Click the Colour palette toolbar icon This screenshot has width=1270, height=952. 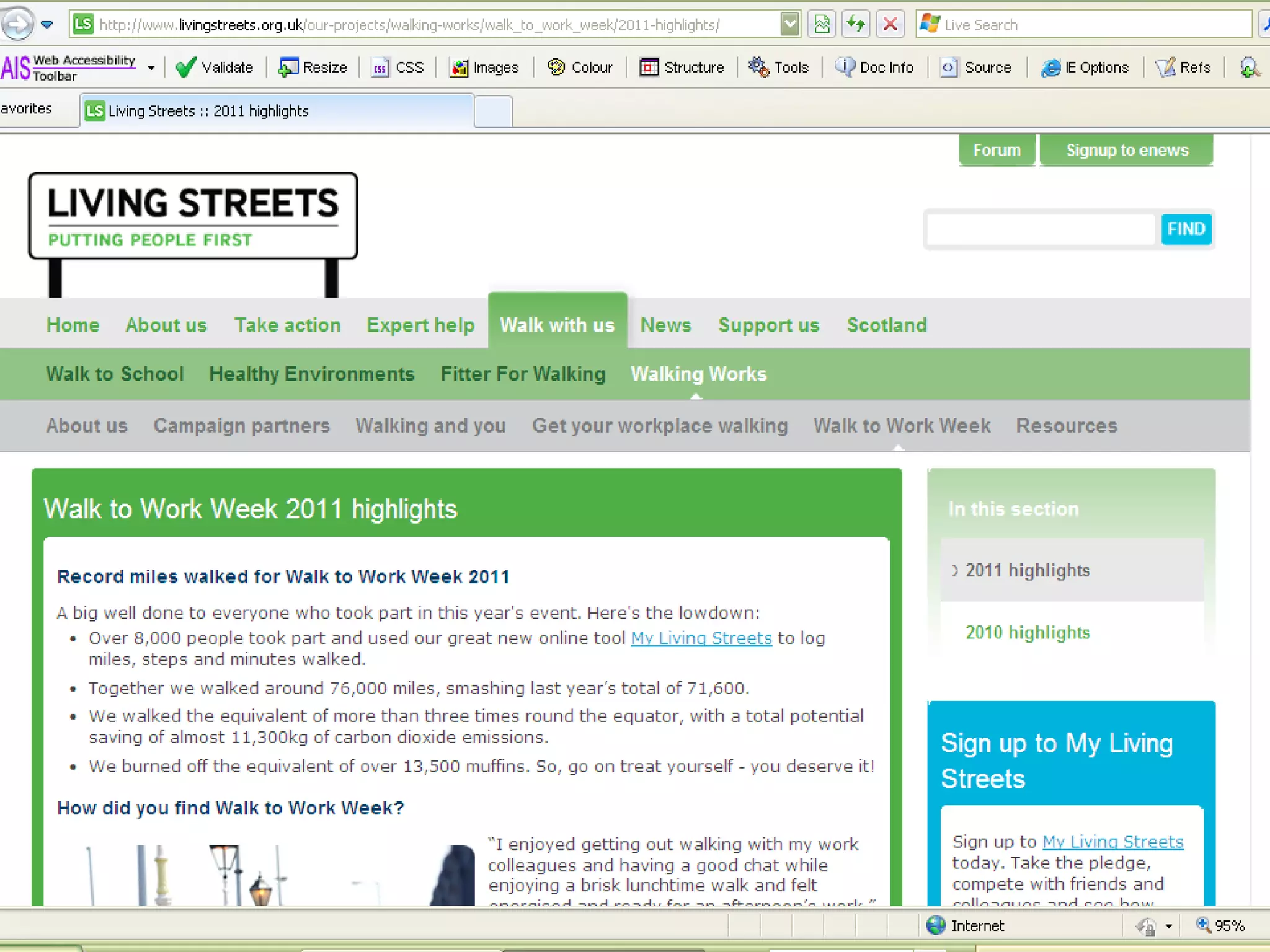pos(556,67)
